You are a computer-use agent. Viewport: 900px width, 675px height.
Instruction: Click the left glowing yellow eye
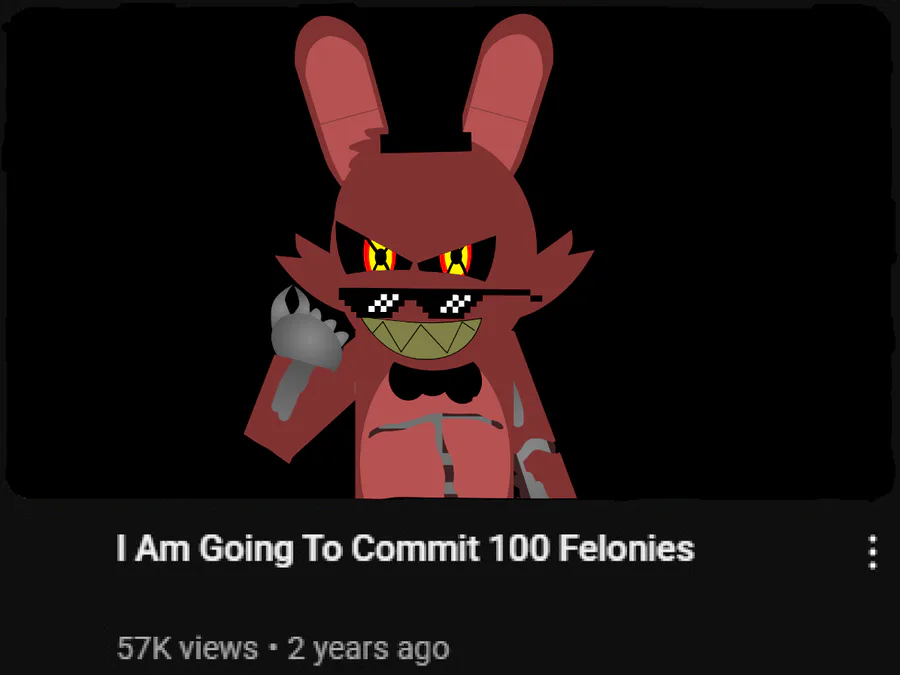coord(379,255)
